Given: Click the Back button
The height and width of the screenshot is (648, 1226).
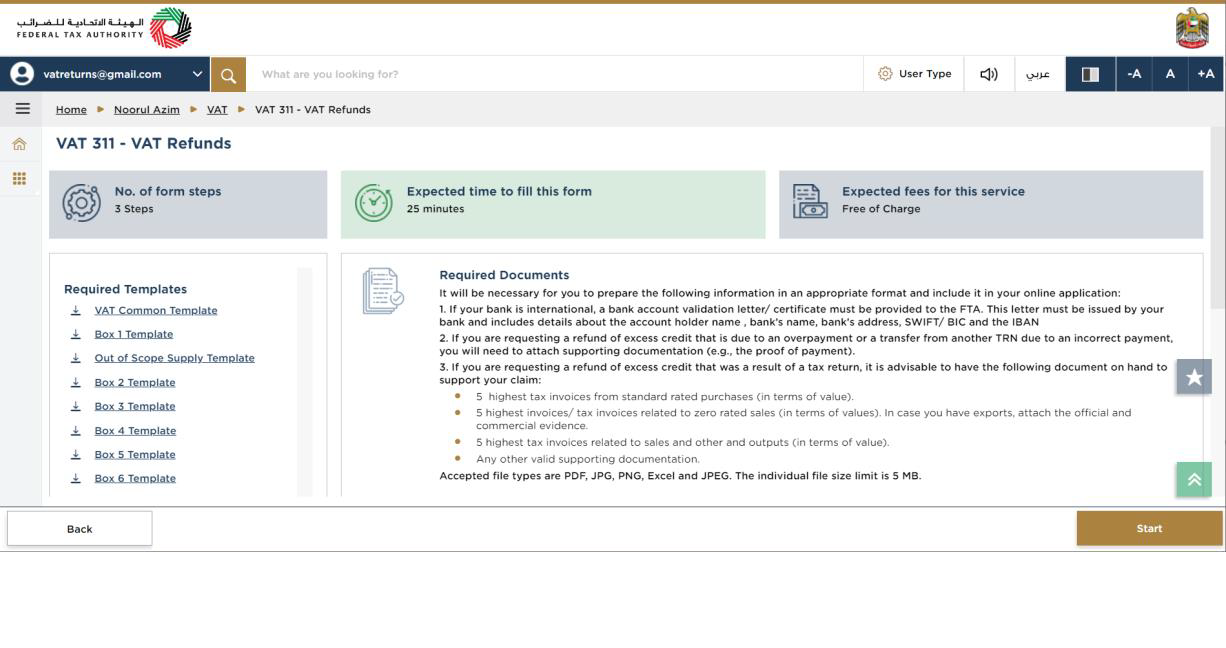Looking at the screenshot, I should 80,529.
